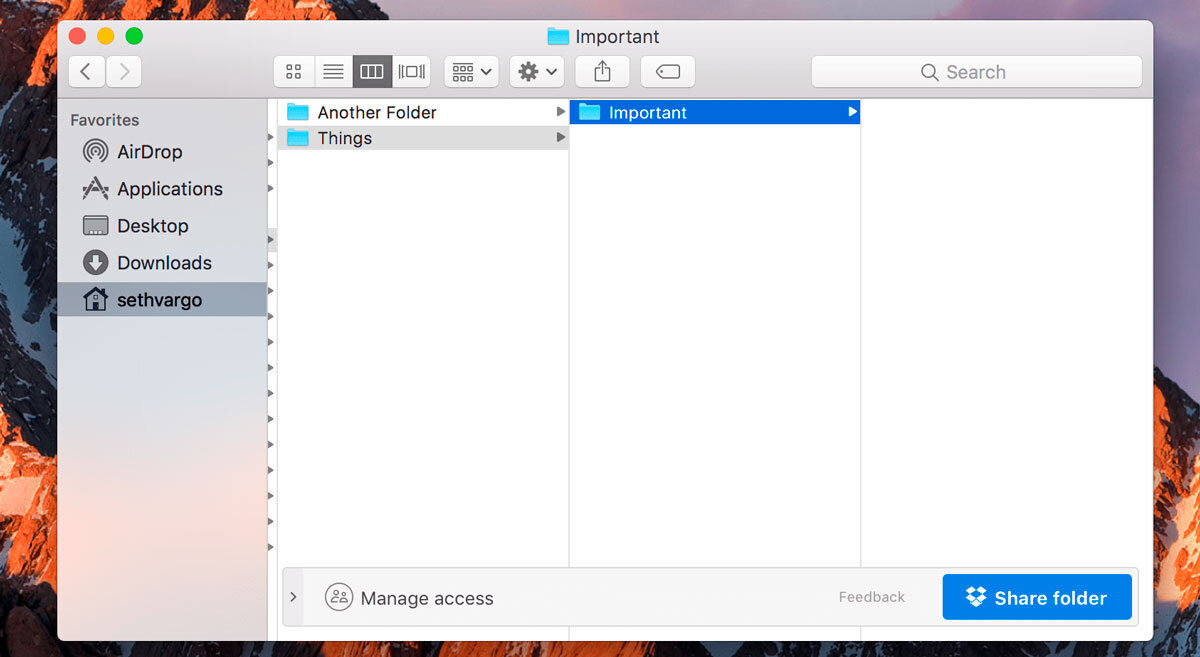This screenshot has width=1200, height=657.
Task: Open the item grouping dropdown
Action: tap(470, 71)
